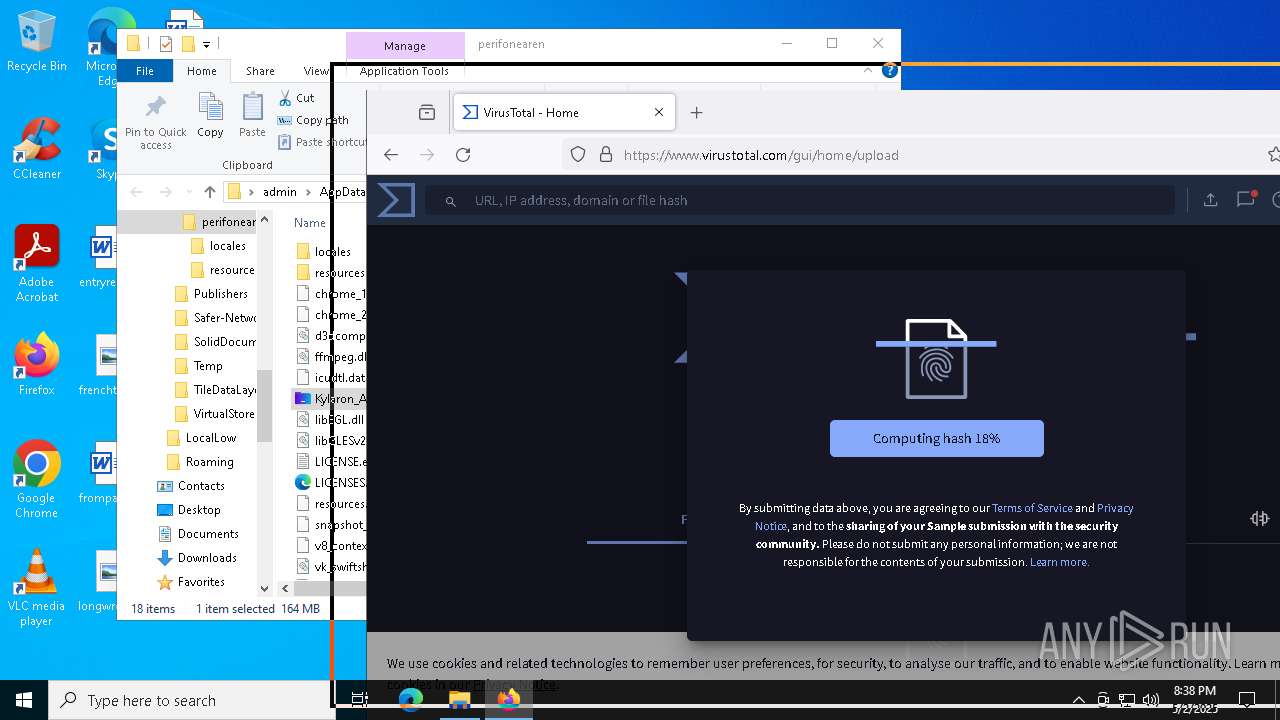Click VirusTotal upload file icon in header
Screen dimensions: 1280x720
click(1210, 200)
